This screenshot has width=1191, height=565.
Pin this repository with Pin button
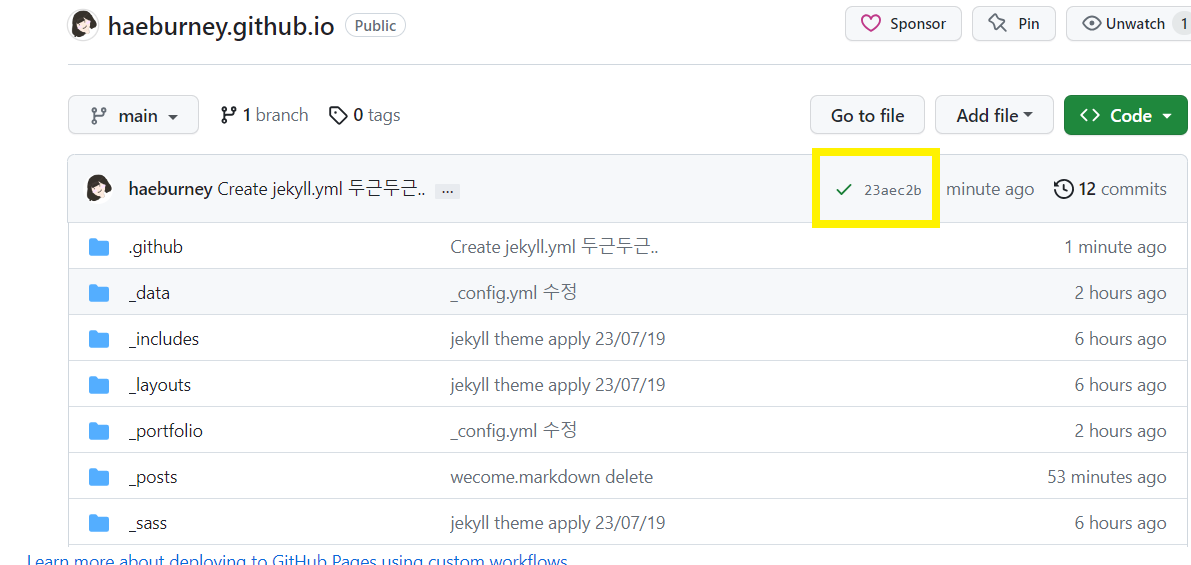[x=1014, y=24]
